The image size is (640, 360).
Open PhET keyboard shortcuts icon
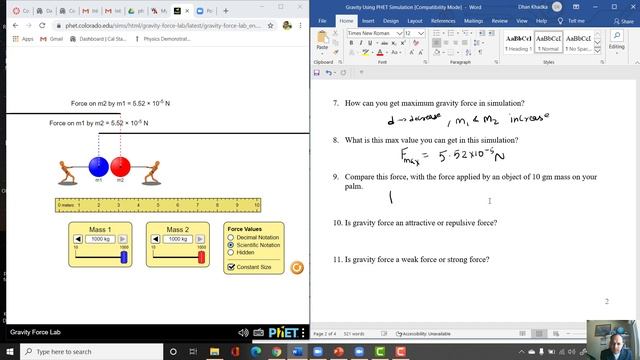(258, 333)
